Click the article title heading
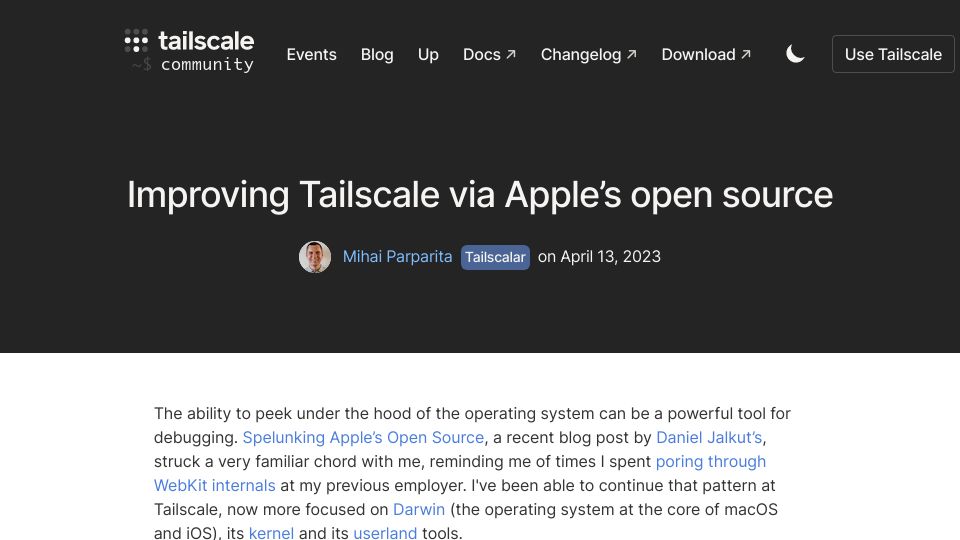Viewport: 960px width, 540px height. click(480, 195)
